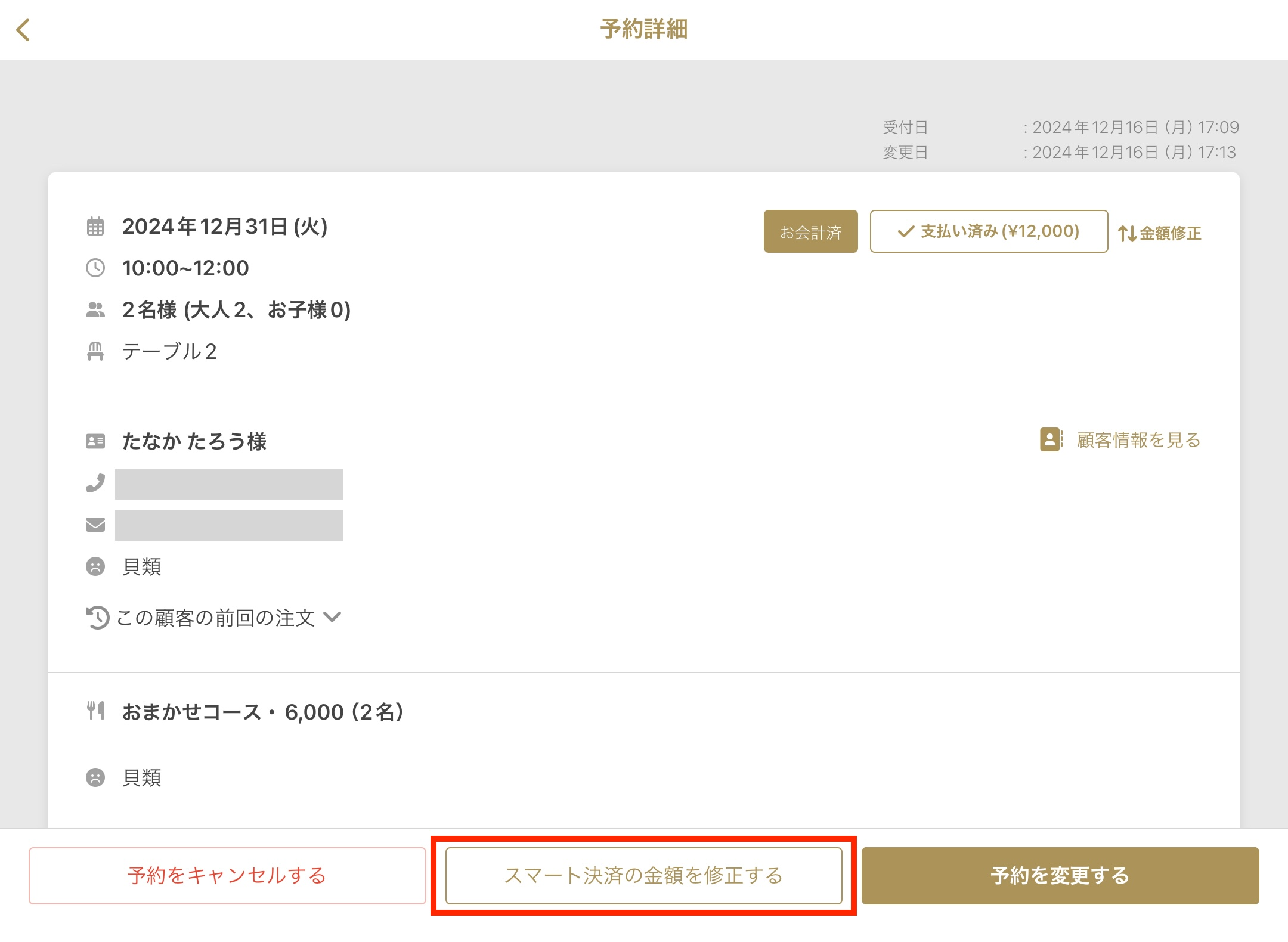Click the fork and knife course icon
The width and height of the screenshot is (1288, 942).
pyautogui.click(x=95, y=711)
